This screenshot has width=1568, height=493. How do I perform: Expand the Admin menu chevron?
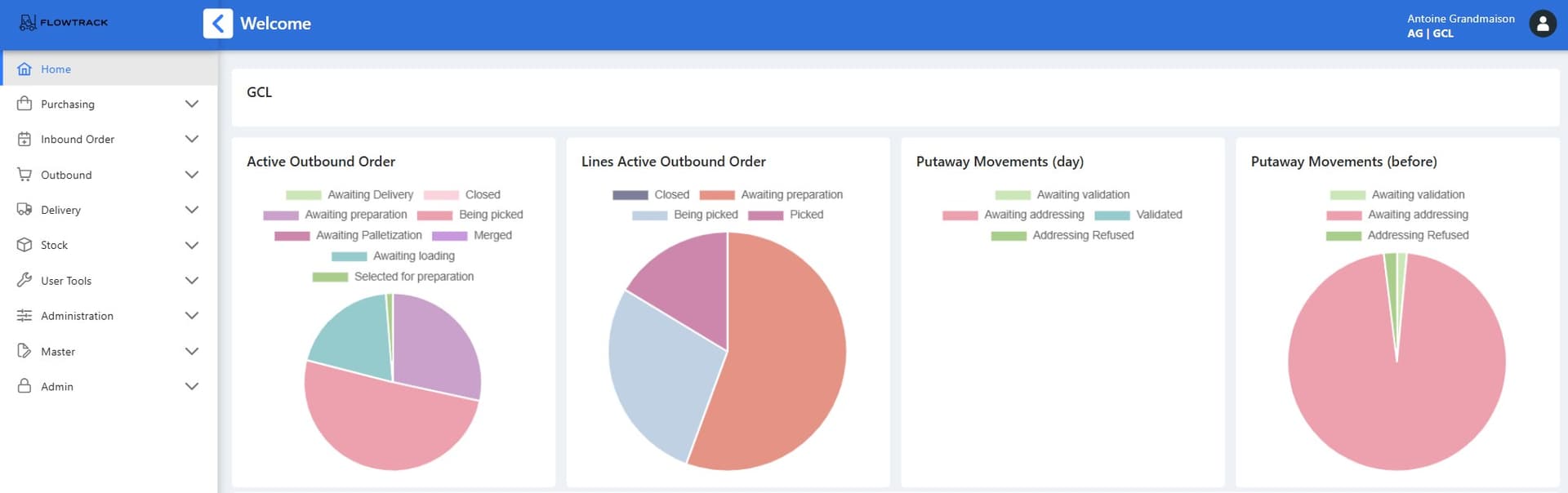point(192,387)
